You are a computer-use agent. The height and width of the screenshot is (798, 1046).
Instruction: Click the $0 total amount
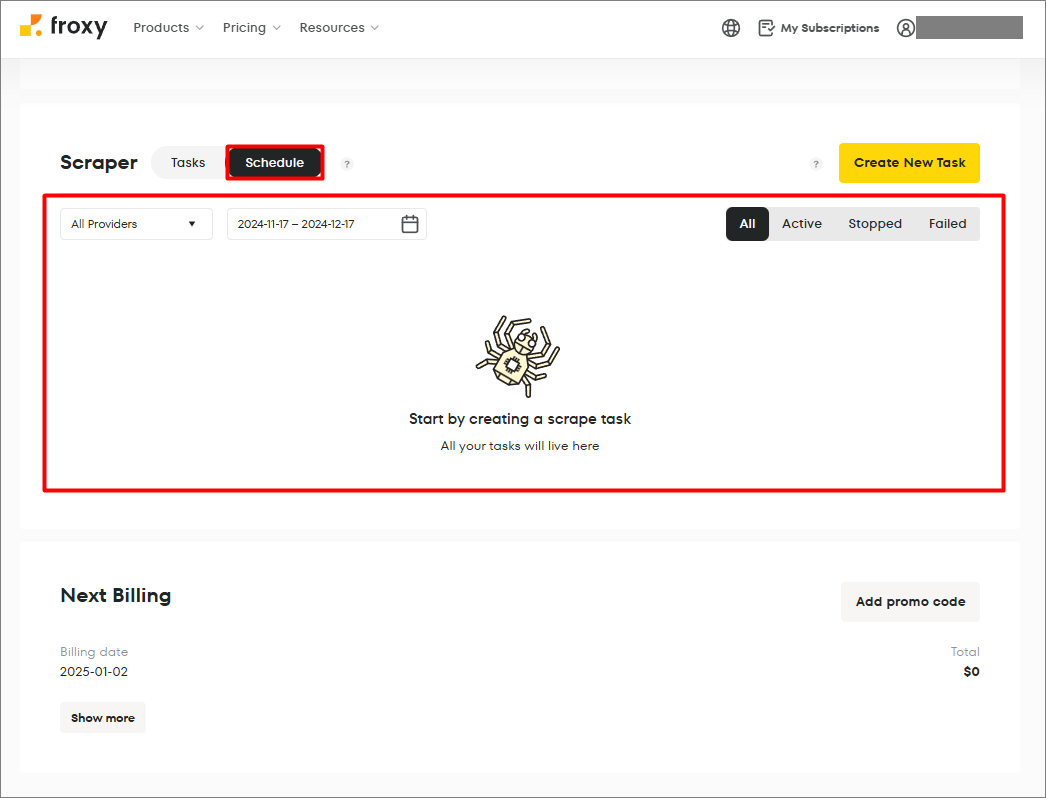(971, 672)
